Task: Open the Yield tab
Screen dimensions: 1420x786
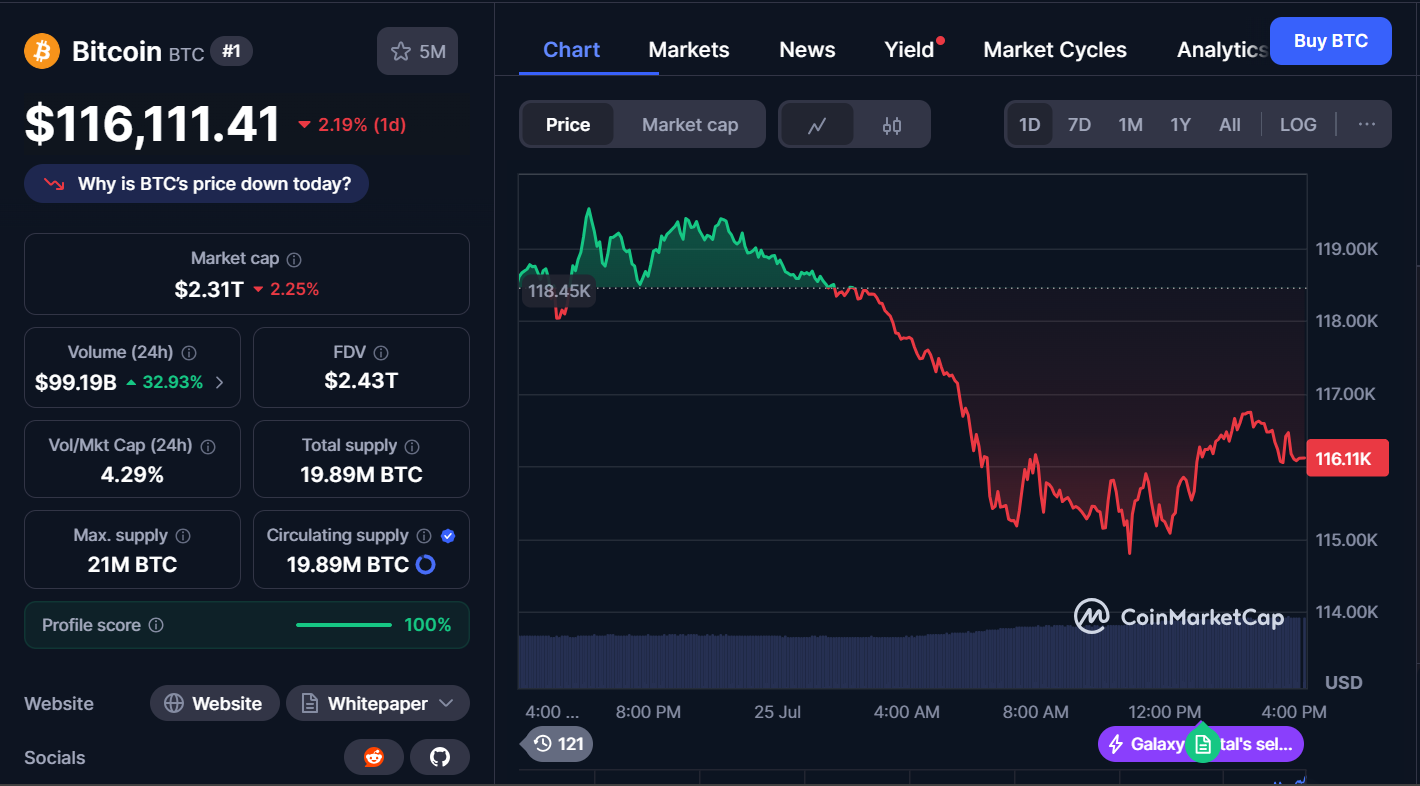Action: (x=910, y=50)
